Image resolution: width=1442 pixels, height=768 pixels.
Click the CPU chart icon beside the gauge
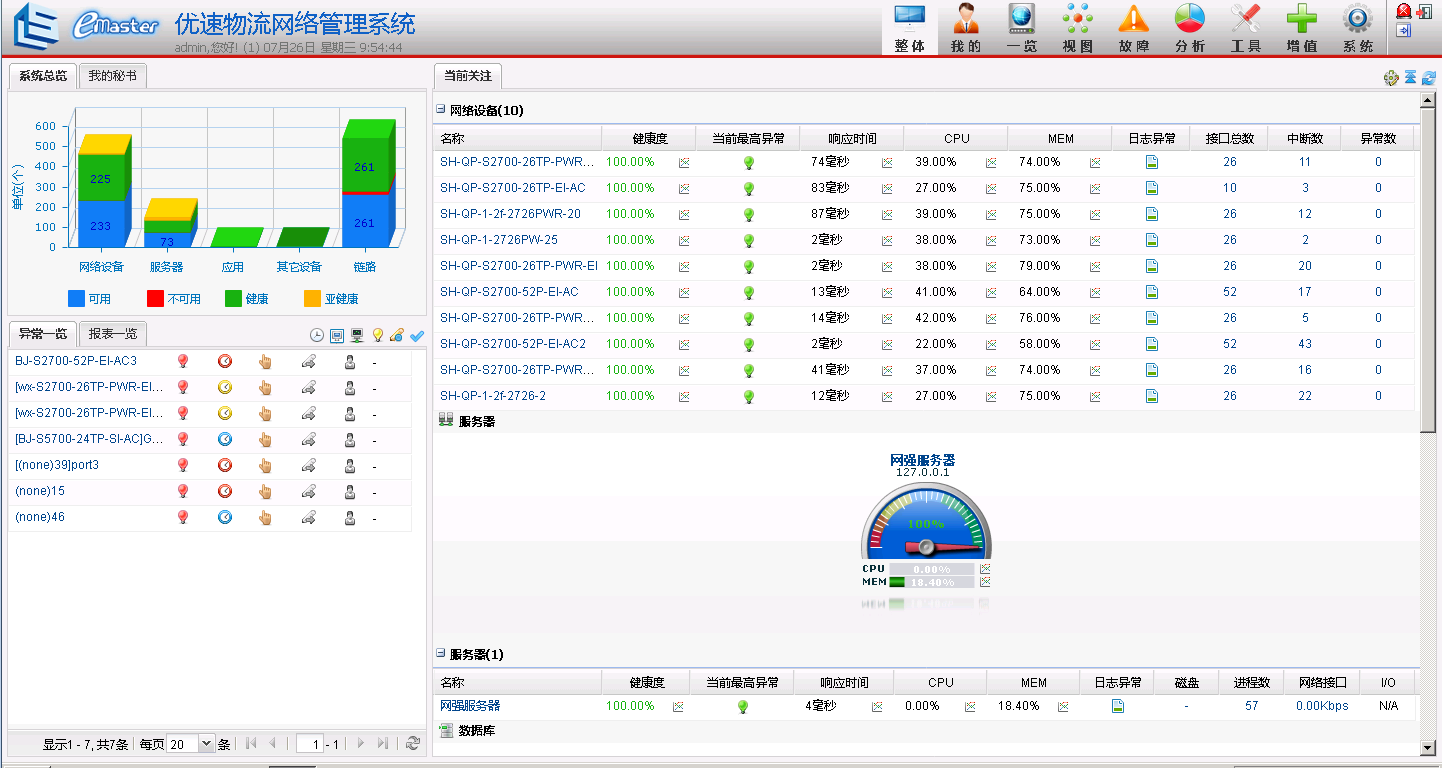(x=985, y=569)
